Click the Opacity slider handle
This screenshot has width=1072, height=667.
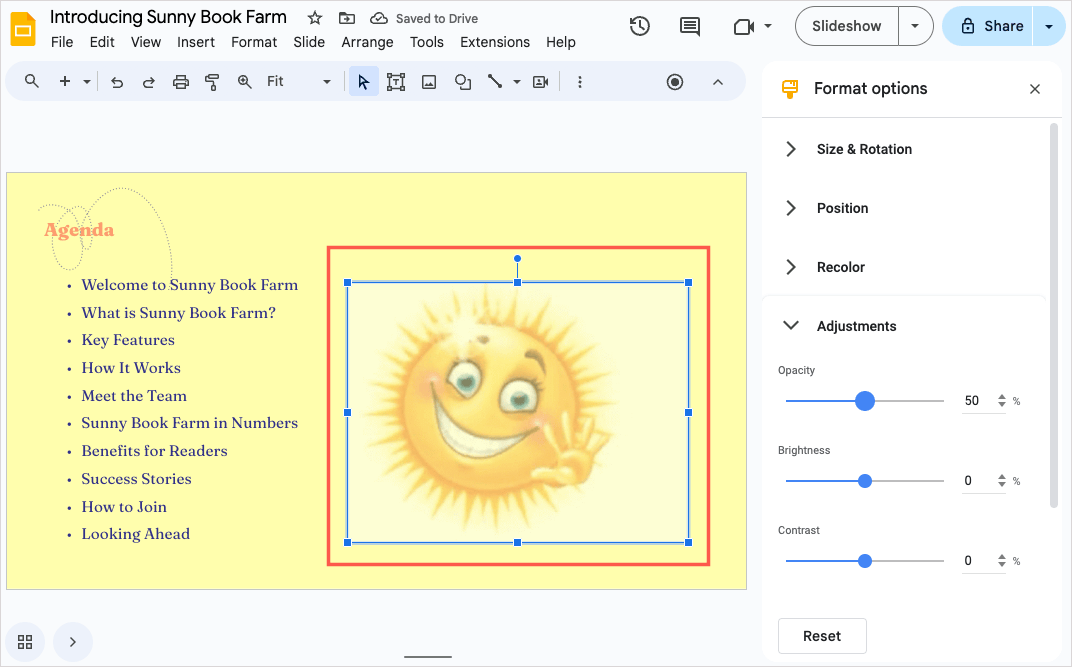coord(866,401)
